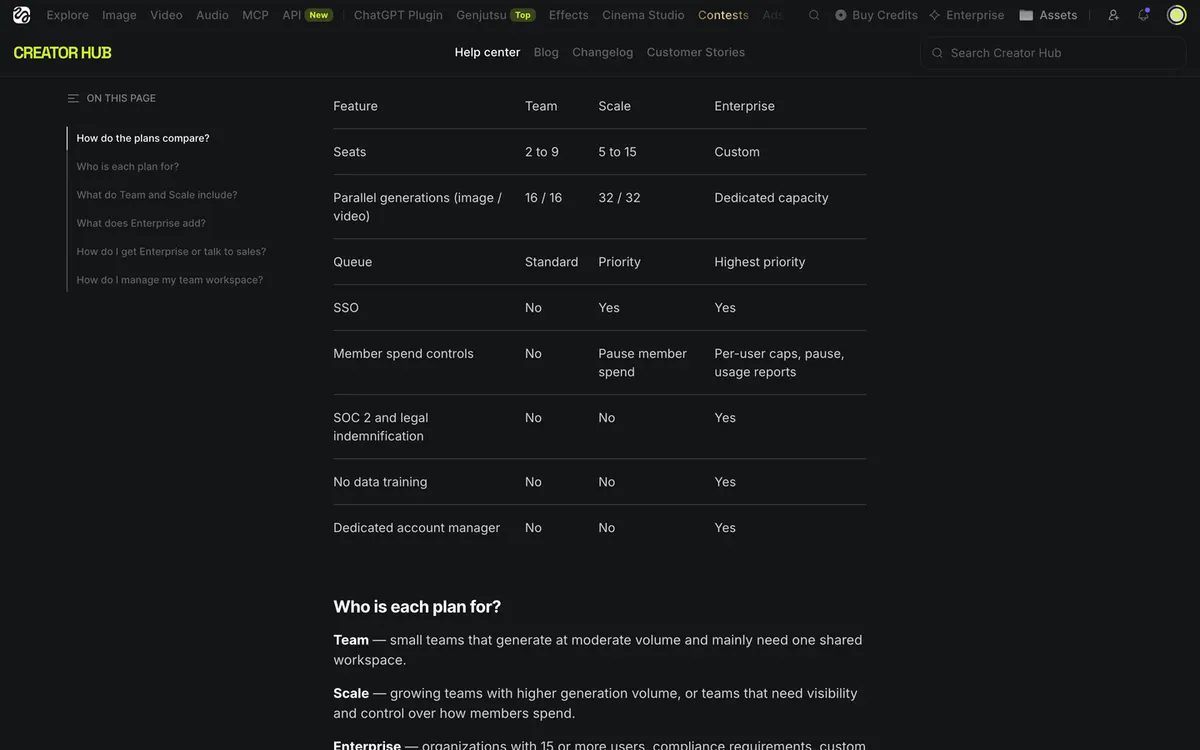Click the search icon in Creator Hub field
This screenshot has height=750, width=1200.
(937, 53)
